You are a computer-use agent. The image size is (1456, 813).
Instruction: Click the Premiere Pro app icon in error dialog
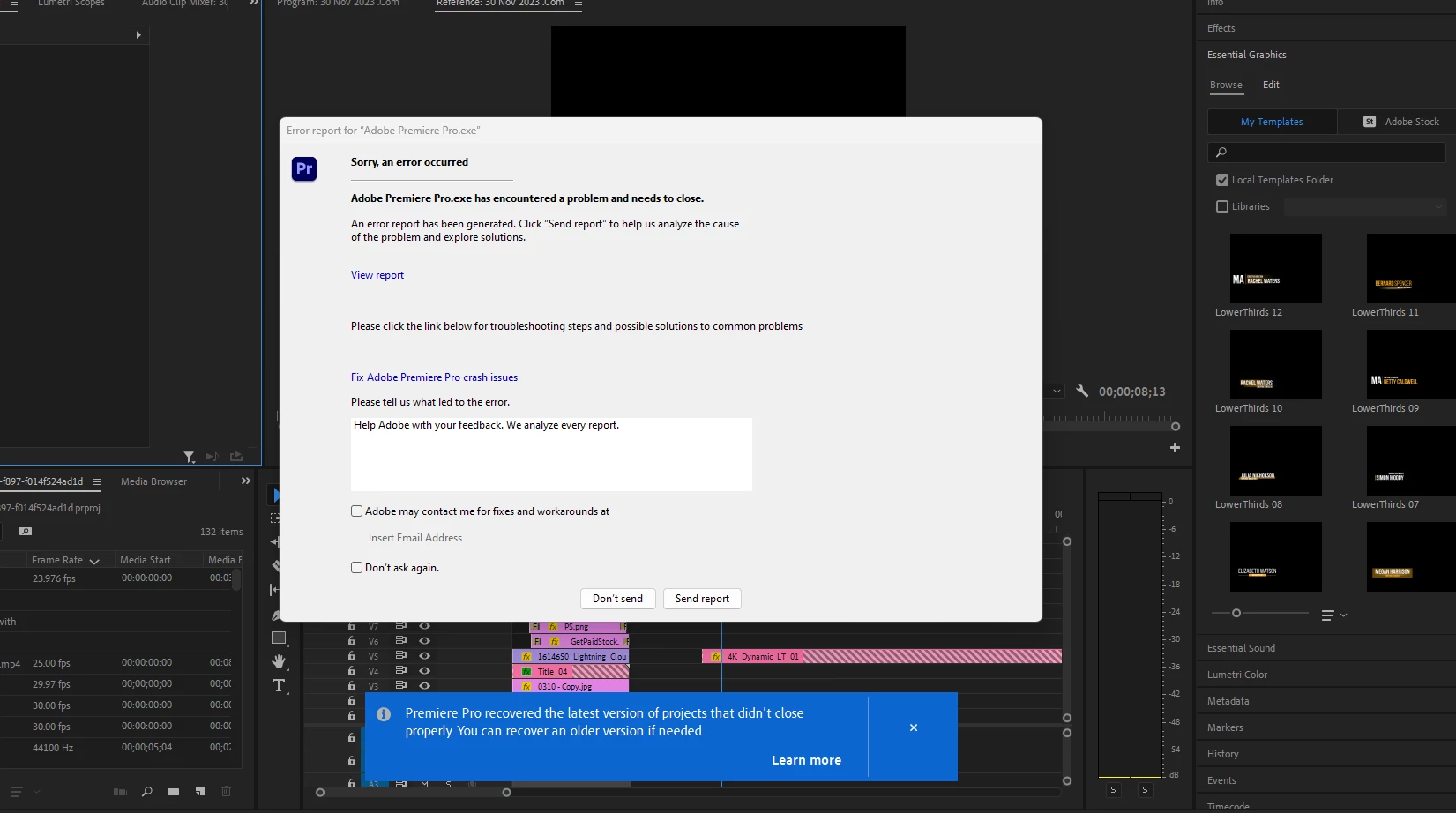point(304,168)
